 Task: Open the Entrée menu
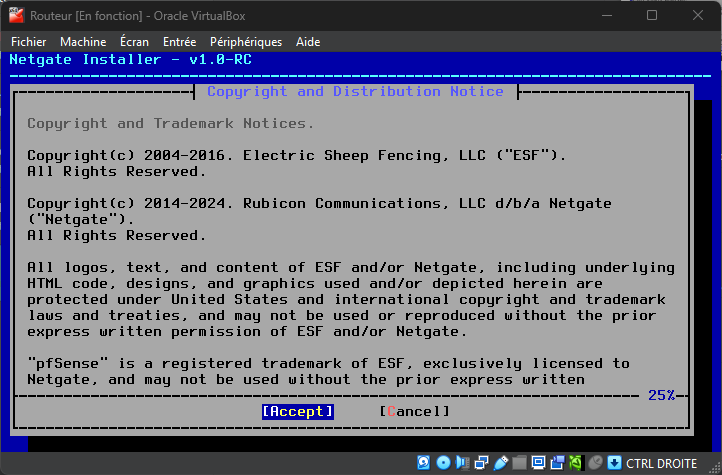179,42
